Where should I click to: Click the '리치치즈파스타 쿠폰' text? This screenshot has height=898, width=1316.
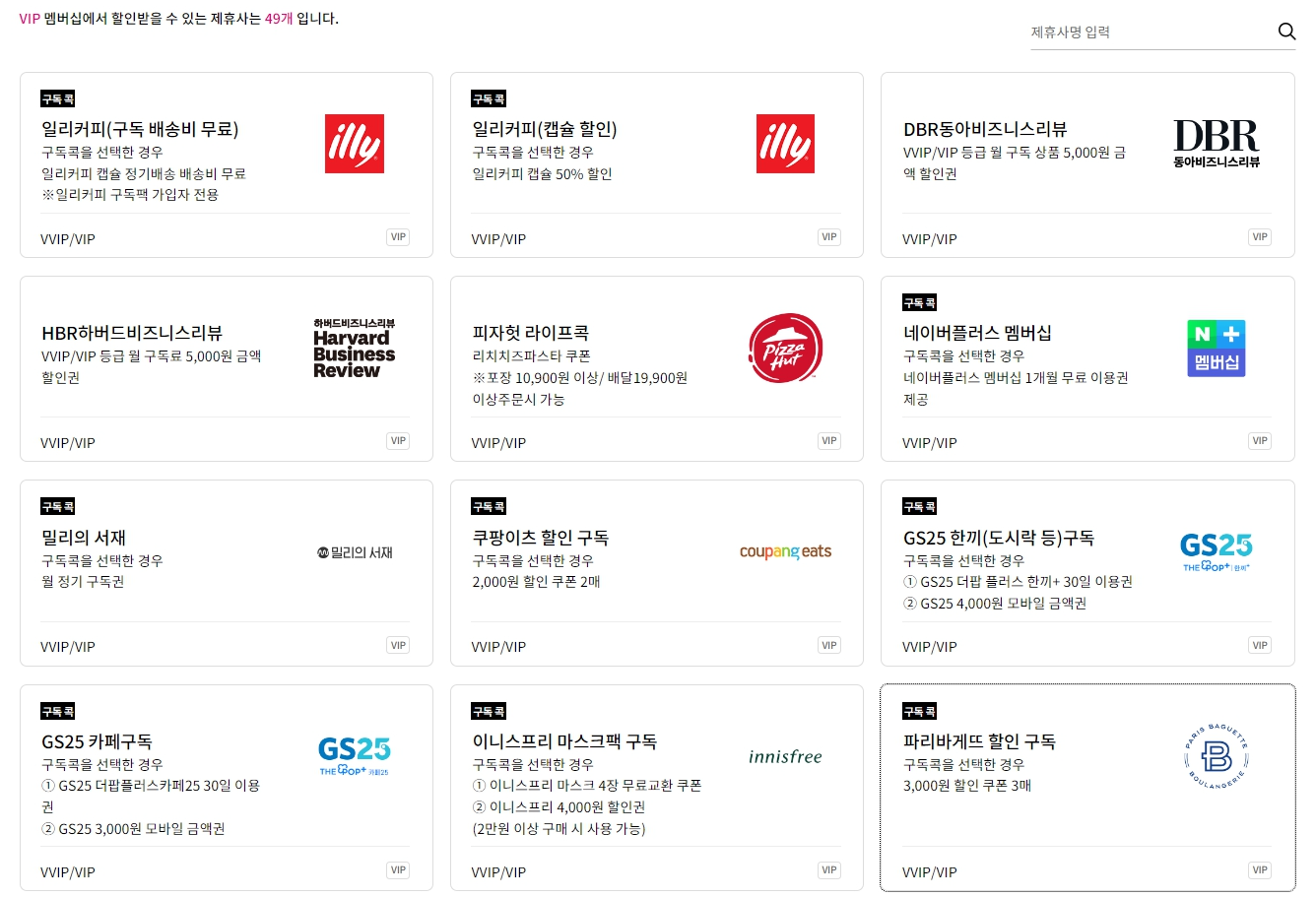pyautogui.click(x=532, y=356)
